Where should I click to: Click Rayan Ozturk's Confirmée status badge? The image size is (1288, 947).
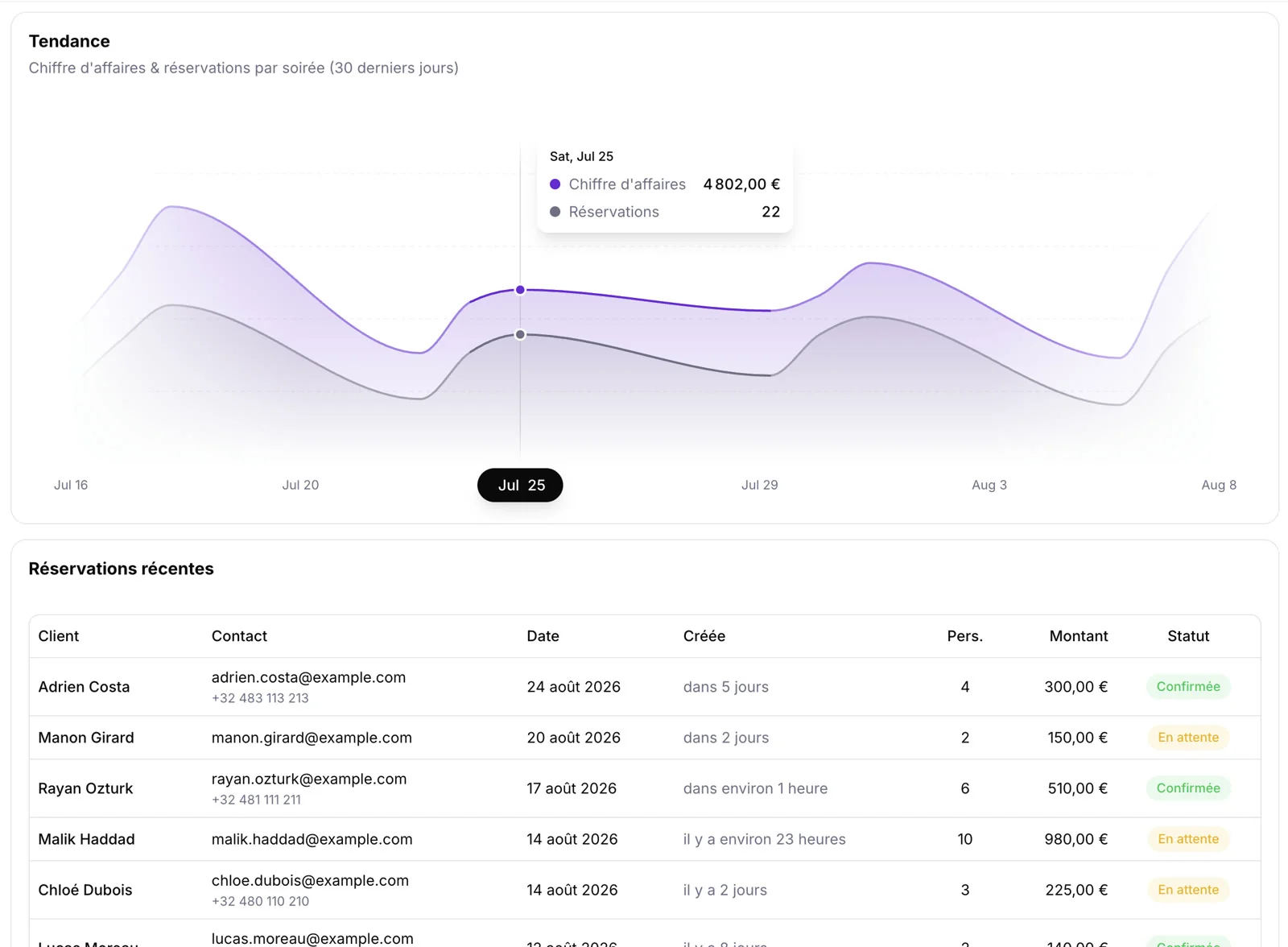[1188, 788]
